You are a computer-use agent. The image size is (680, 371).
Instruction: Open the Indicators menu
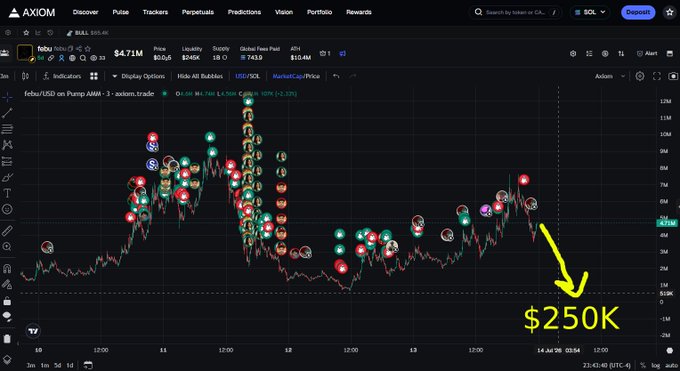(62, 76)
